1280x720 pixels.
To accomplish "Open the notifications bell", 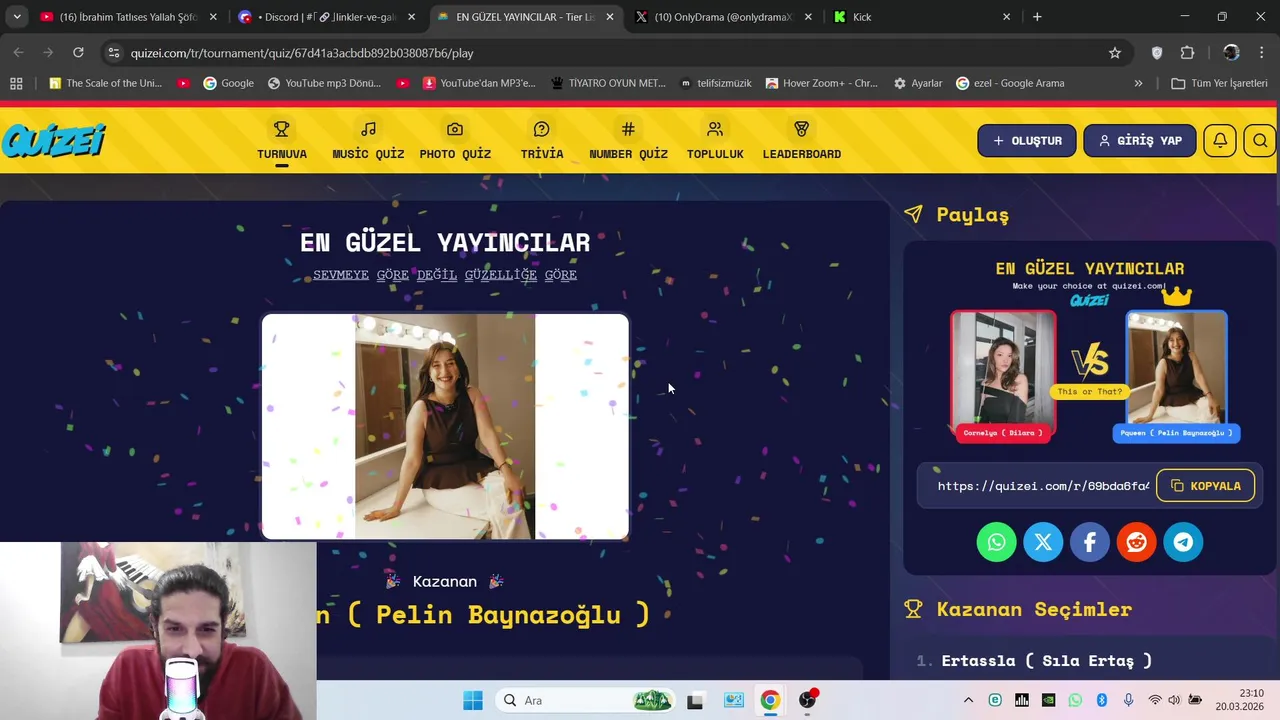I will [x=1220, y=141].
